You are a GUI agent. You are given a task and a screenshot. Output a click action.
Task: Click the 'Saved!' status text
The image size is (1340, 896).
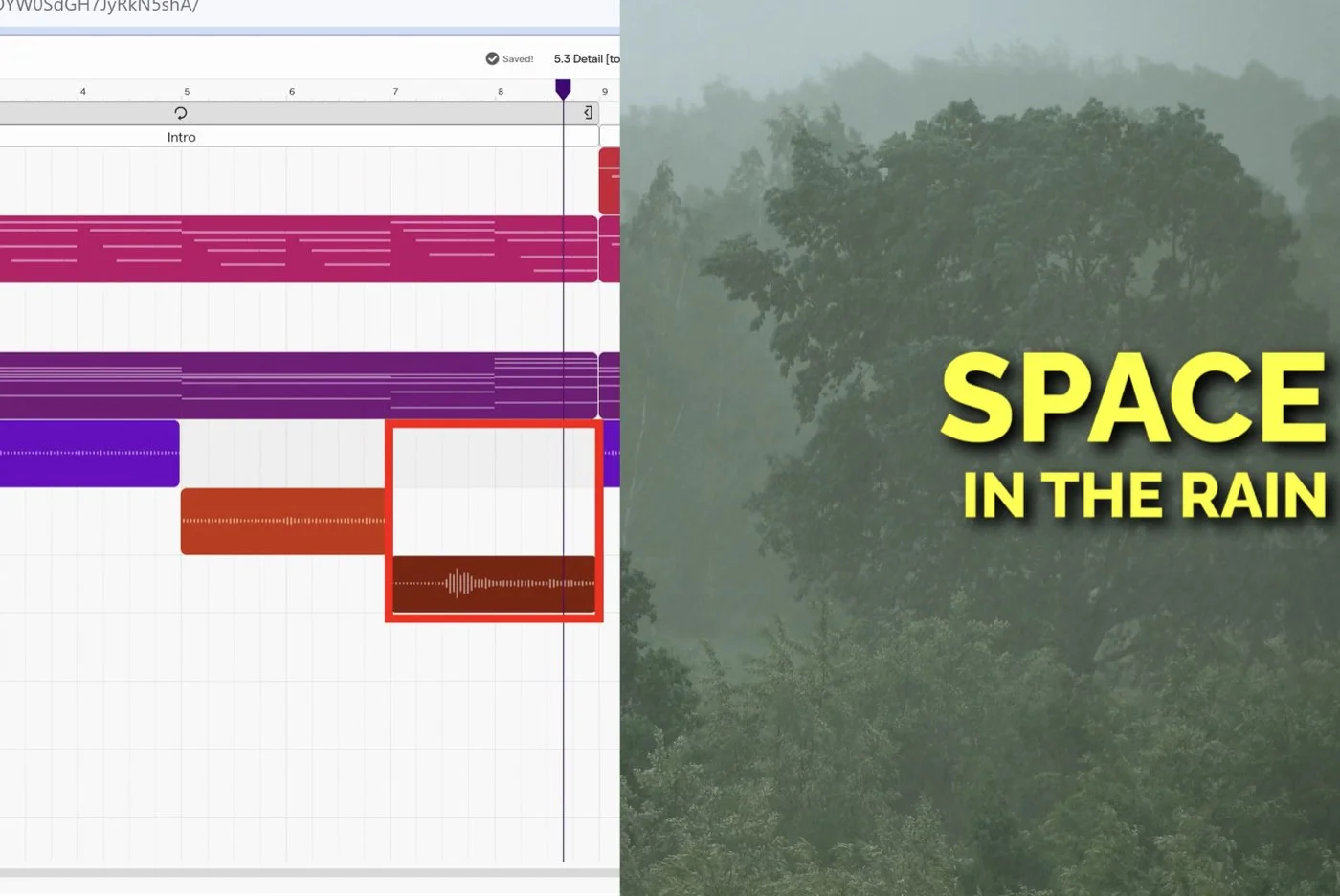click(x=518, y=58)
